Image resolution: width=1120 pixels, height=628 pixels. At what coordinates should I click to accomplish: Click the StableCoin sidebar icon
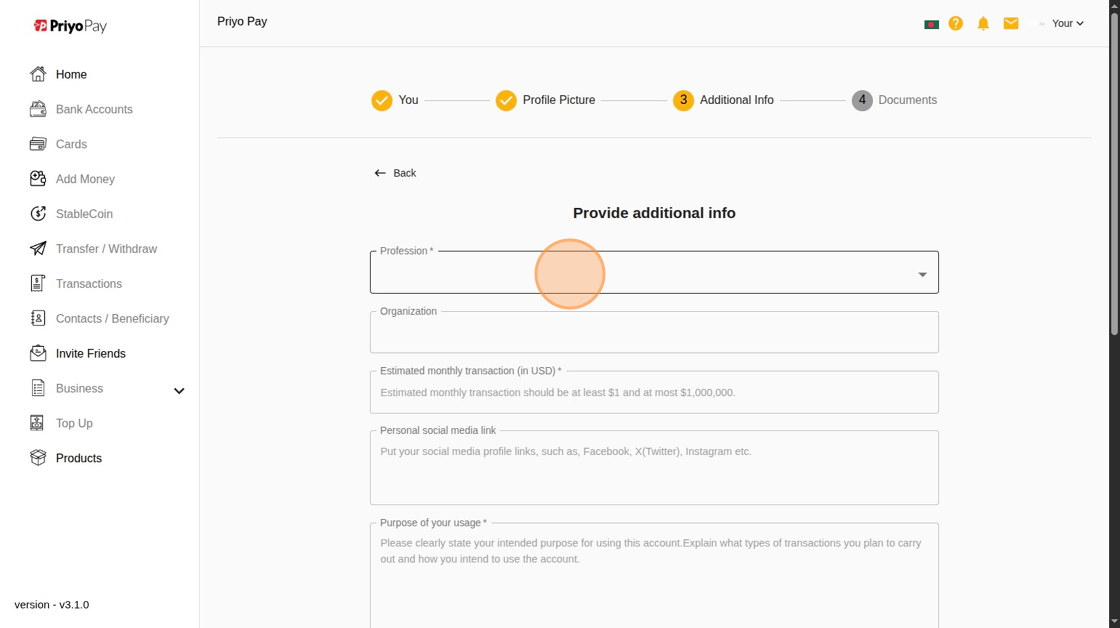(38, 214)
